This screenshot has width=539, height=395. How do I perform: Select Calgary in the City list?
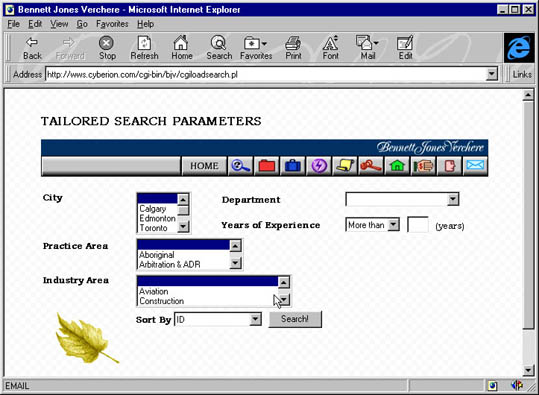click(x=157, y=209)
